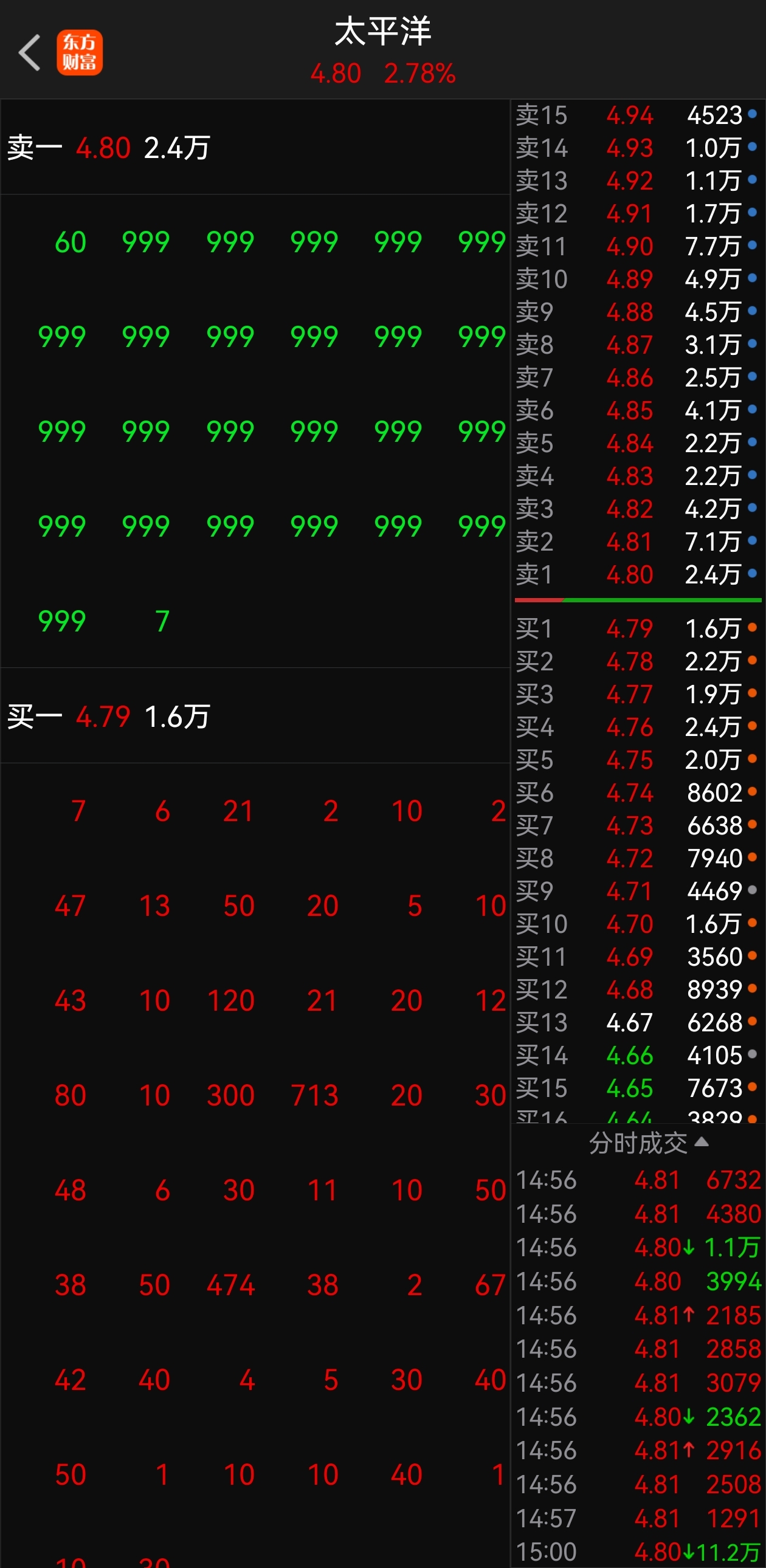
Task: Open the 东方财富 logo icon
Action: point(80,53)
